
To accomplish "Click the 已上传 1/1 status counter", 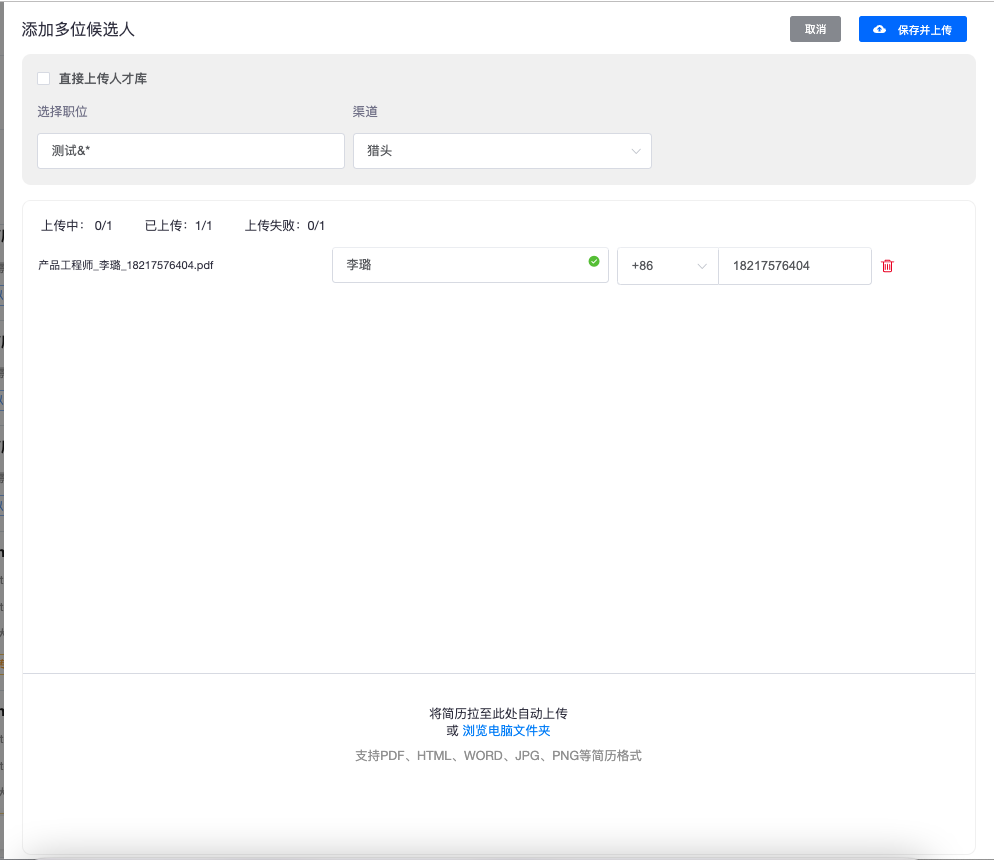I will click(179, 226).
